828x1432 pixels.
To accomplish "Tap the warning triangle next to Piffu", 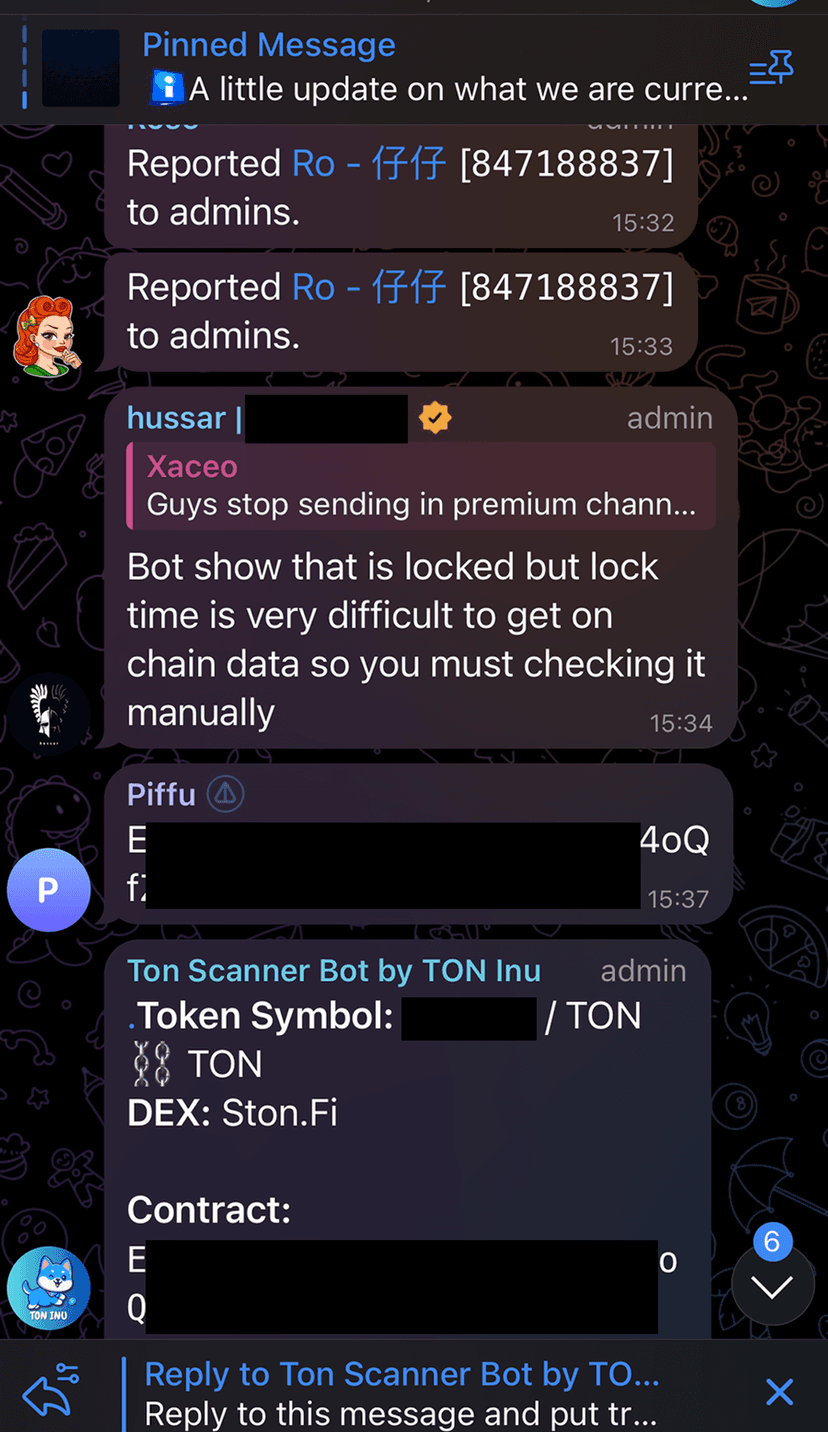I will [226, 794].
